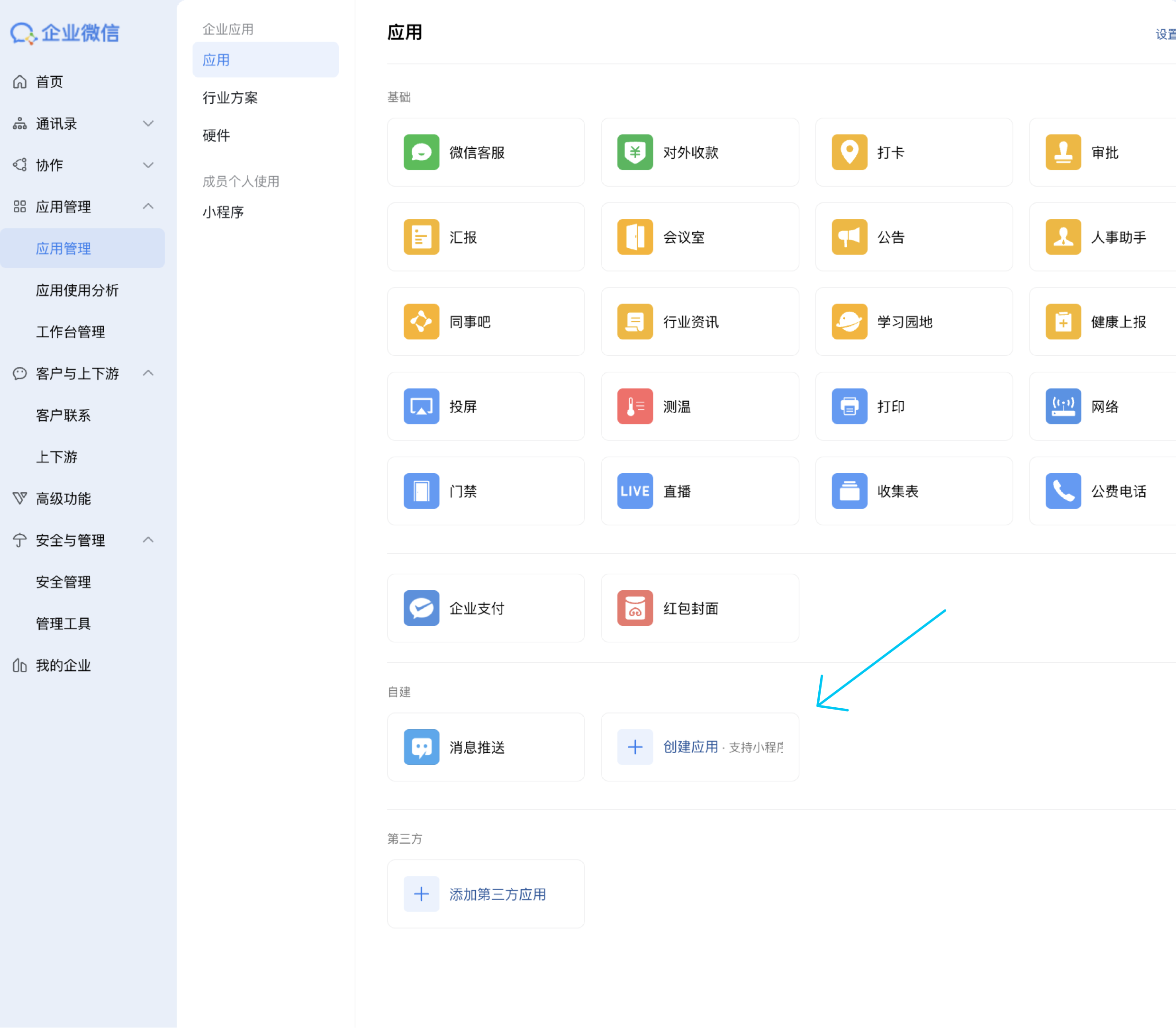This screenshot has width=1176, height=1028.
Task: Open the 对外收款 payment app
Action: pyautogui.click(x=699, y=152)
